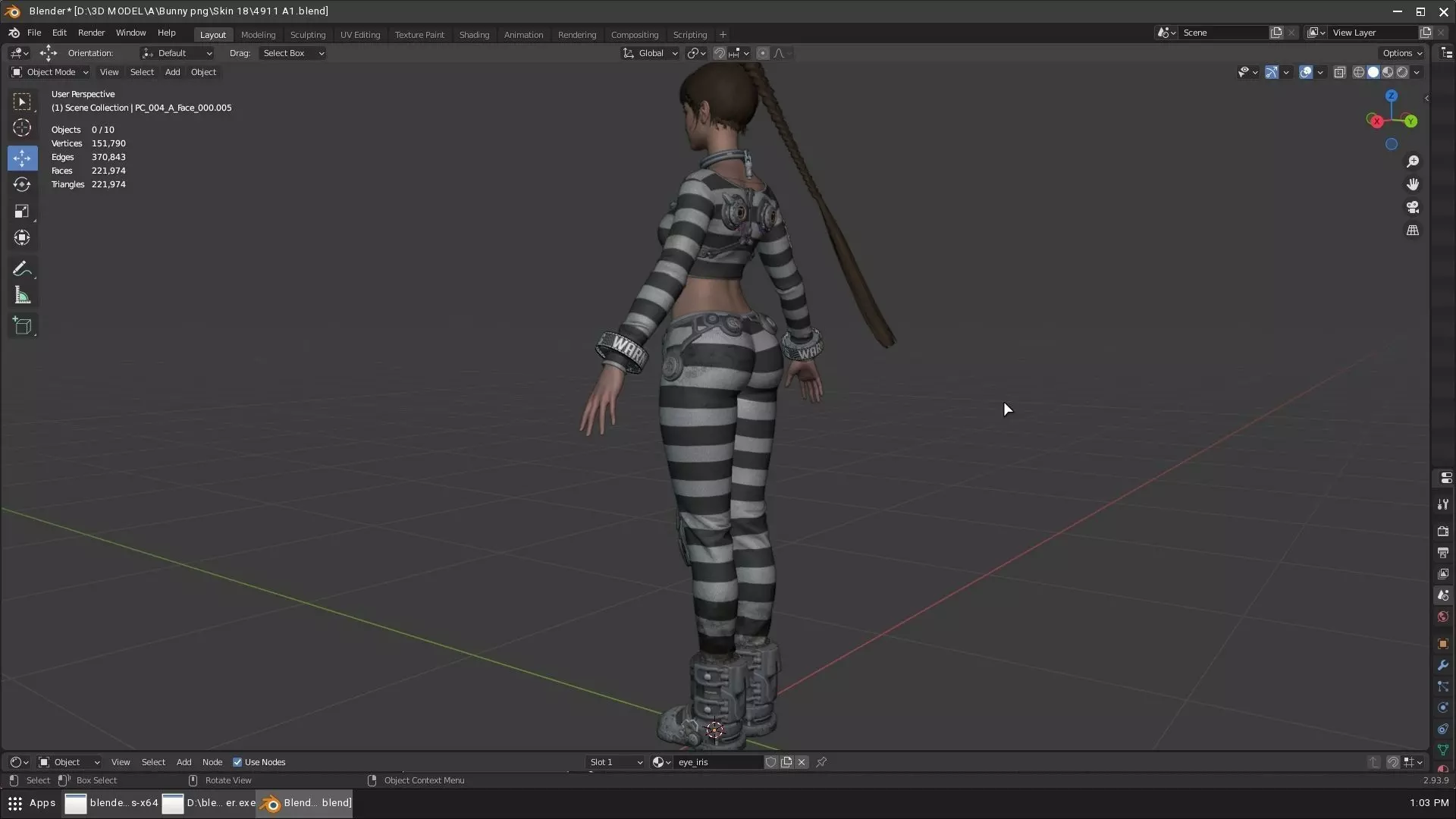This screenshot has height=819, width=1456.
Task: Toggle node editor snapping magnet
Action: pyautogui.click(x=1393, y=762)
